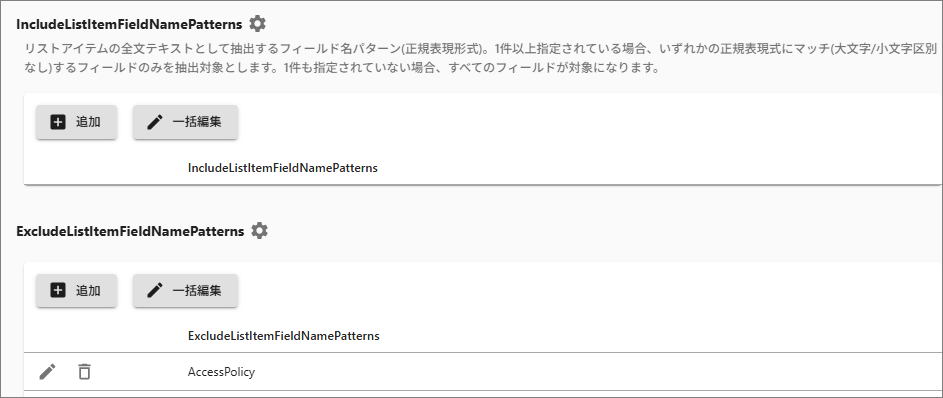Viewport: 943px width, 398px height.
Task: Click ExcludeListItemFieldNamePatterns table column header
Action: [284, 336]
